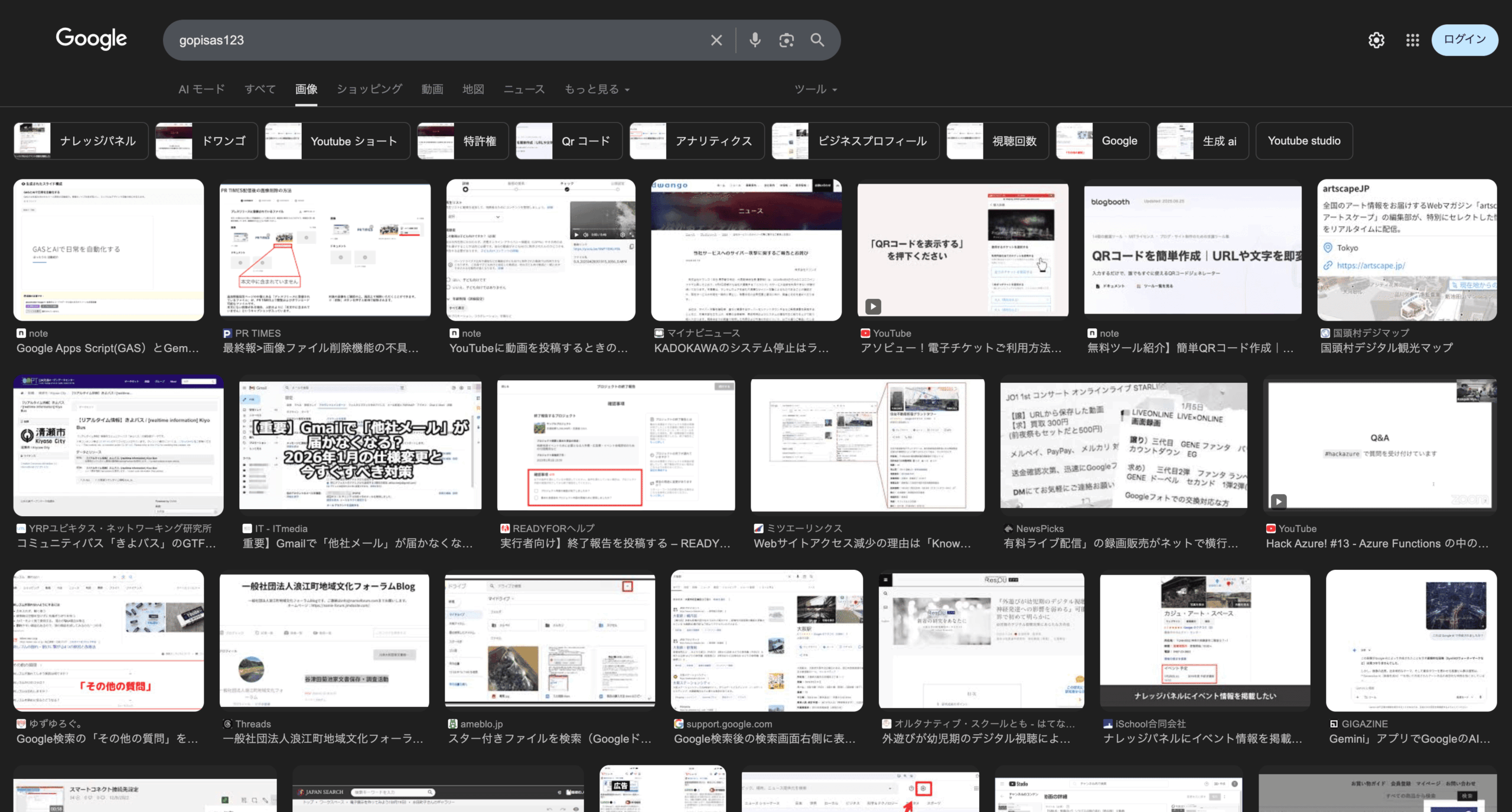Open the settings gear menu
Image resolution: width=1512 pixels, height=812 pixels.
1376,40
